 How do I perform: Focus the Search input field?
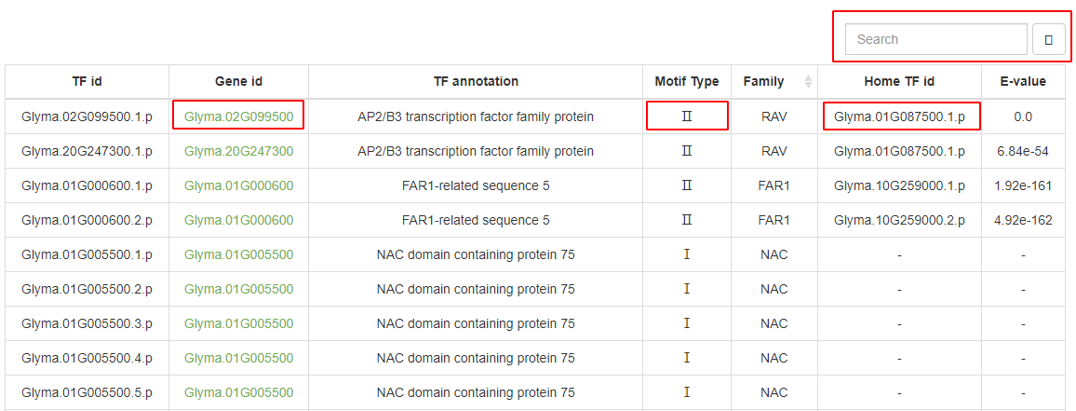[x=936, y=39]
